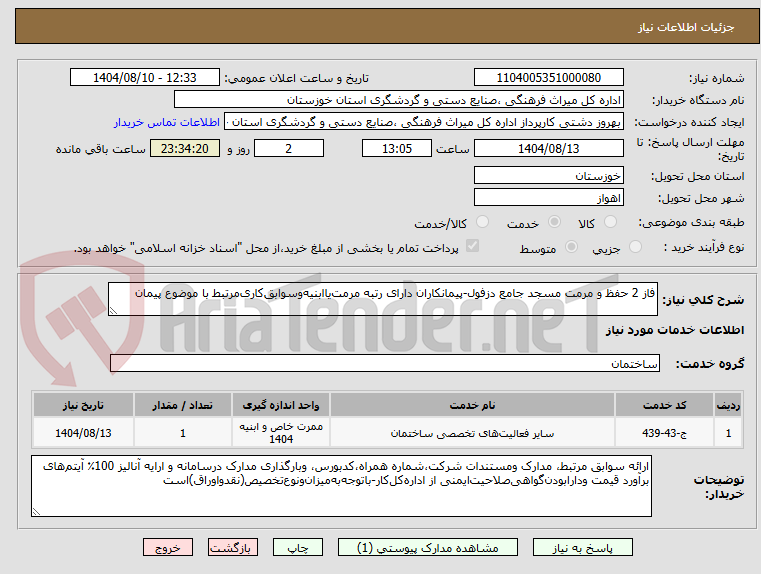Click unit cell ممرت خاص و ابنیه 1404
This screenshot has height=574, width=761.
point(281,433)
